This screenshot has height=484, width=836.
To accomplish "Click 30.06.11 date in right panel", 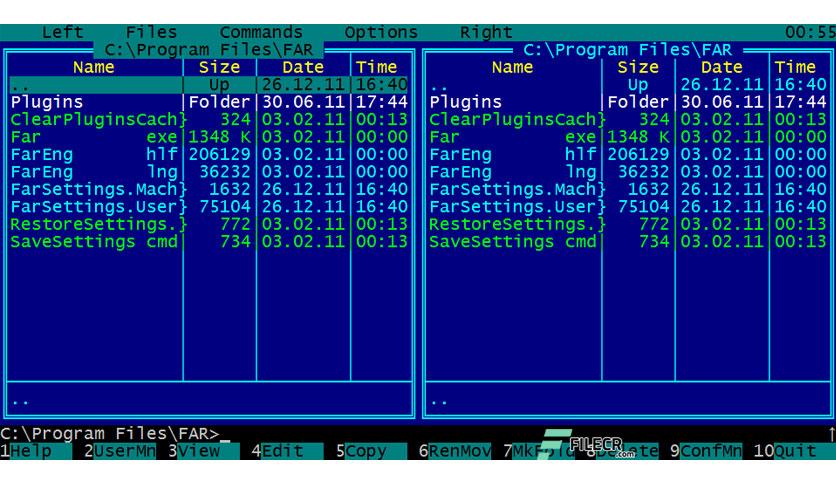I will 721,102.
